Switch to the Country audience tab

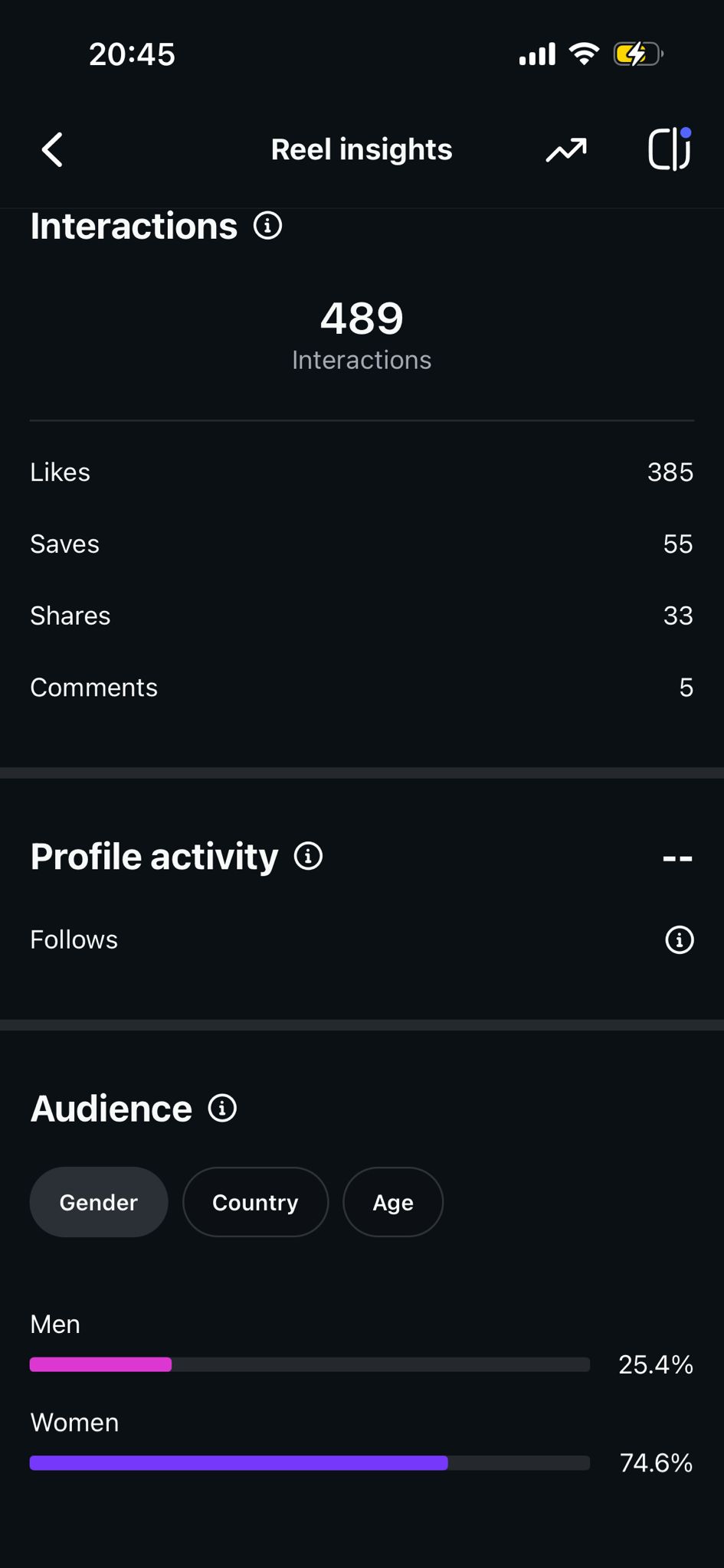pyautogui.click(x=255, y=1202)
